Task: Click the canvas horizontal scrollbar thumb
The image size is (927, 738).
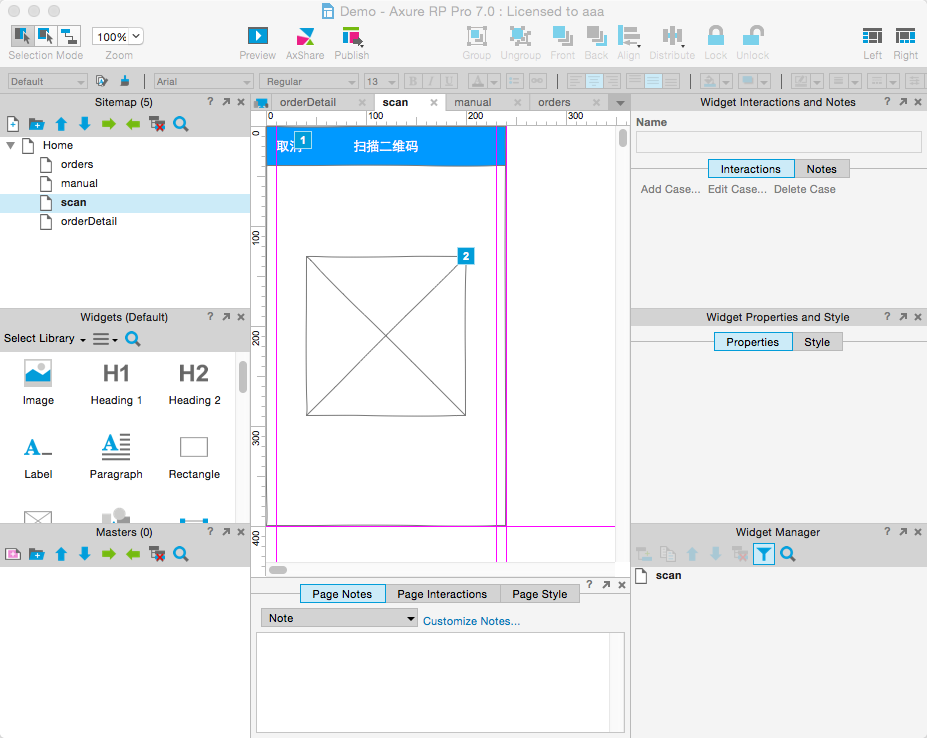Action: click(278, 570)
